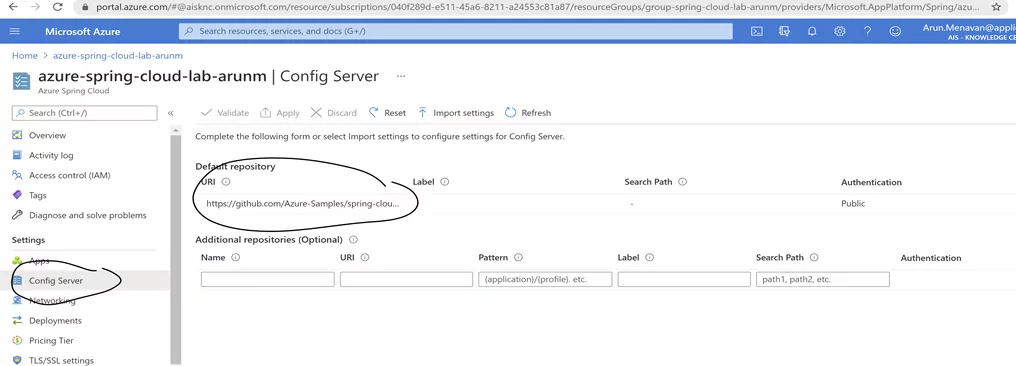Open TLS/SSL settings
The height and width of the screenshot is (366, 1016).
(x=61, y=360)
